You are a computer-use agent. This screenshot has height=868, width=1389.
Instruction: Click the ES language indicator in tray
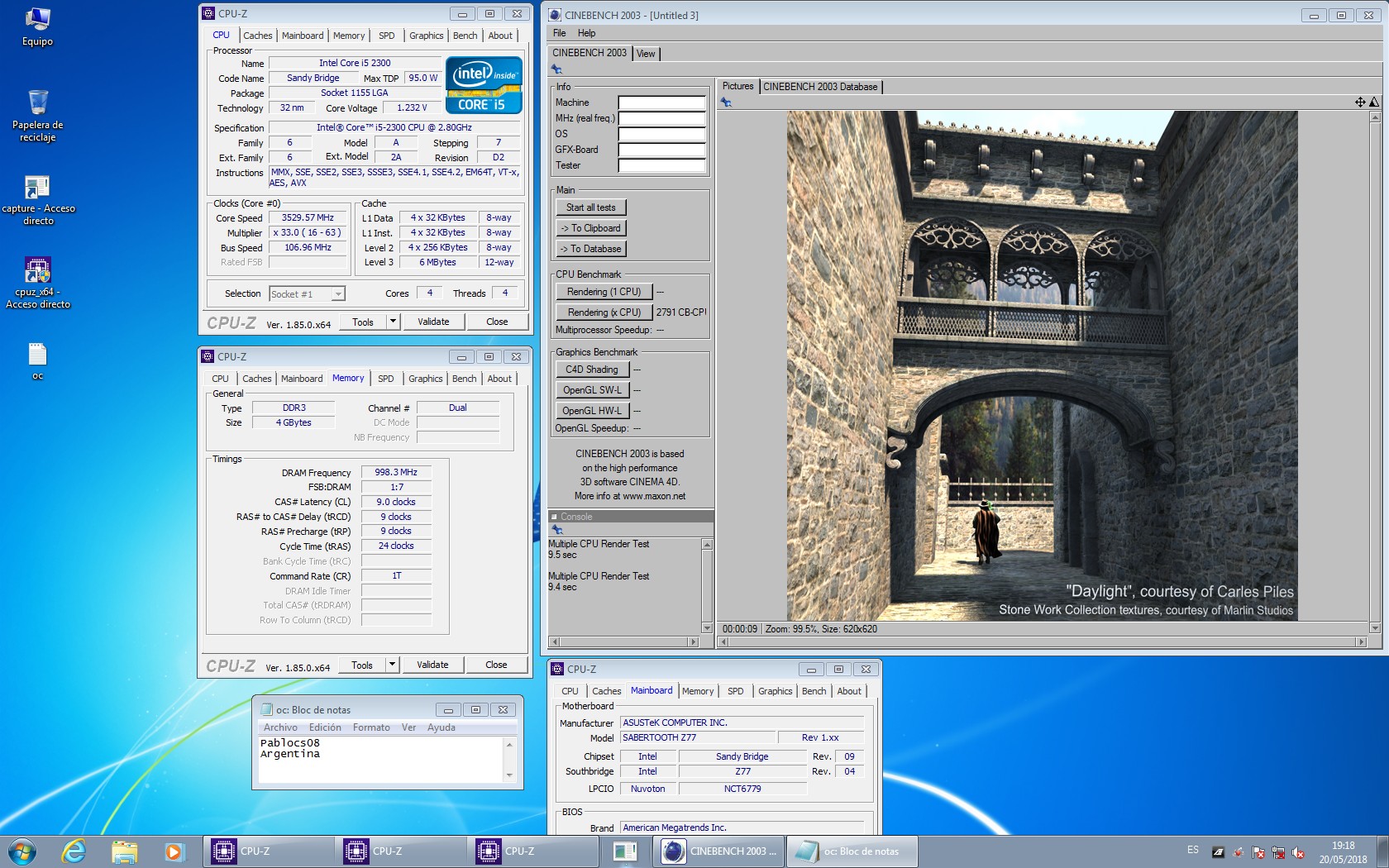1193,850
